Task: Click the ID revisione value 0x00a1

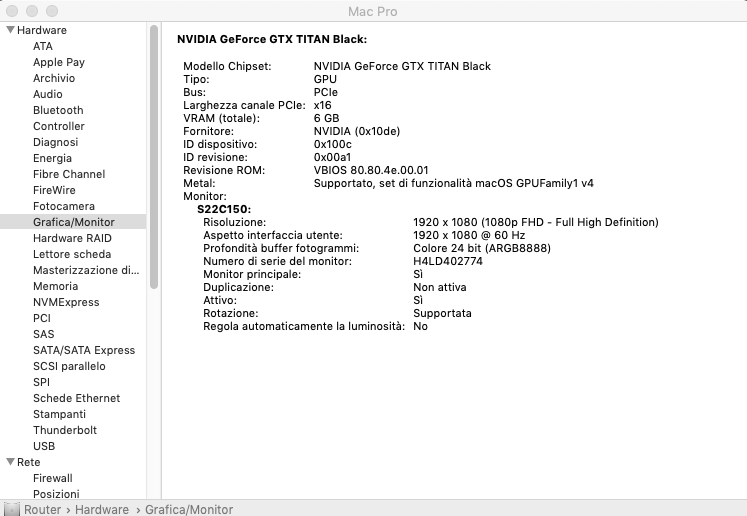Action: pos(332,157)
